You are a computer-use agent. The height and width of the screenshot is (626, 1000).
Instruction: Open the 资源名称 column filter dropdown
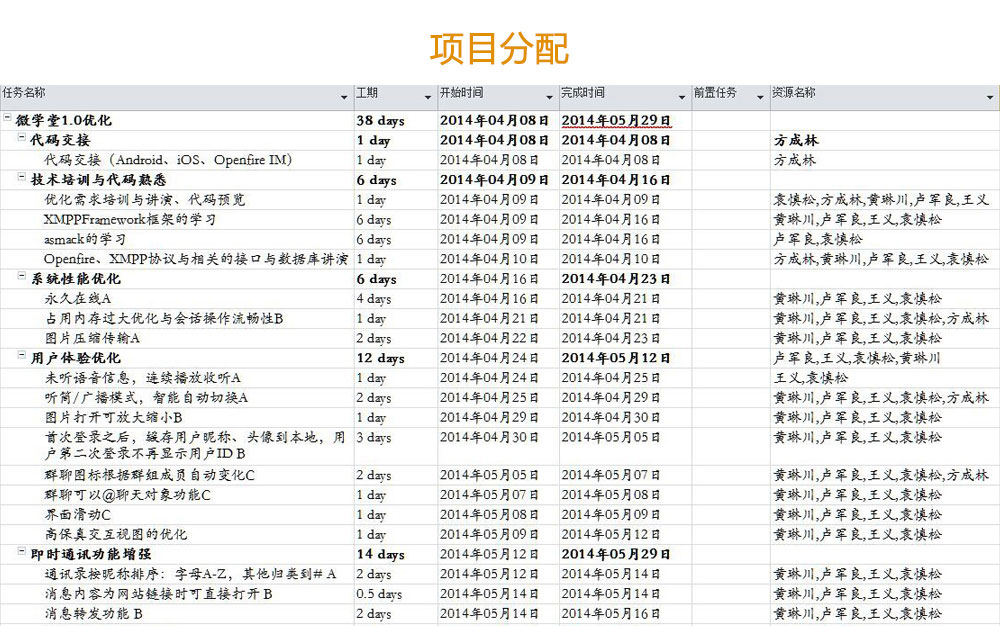click(x=991, y=97)
